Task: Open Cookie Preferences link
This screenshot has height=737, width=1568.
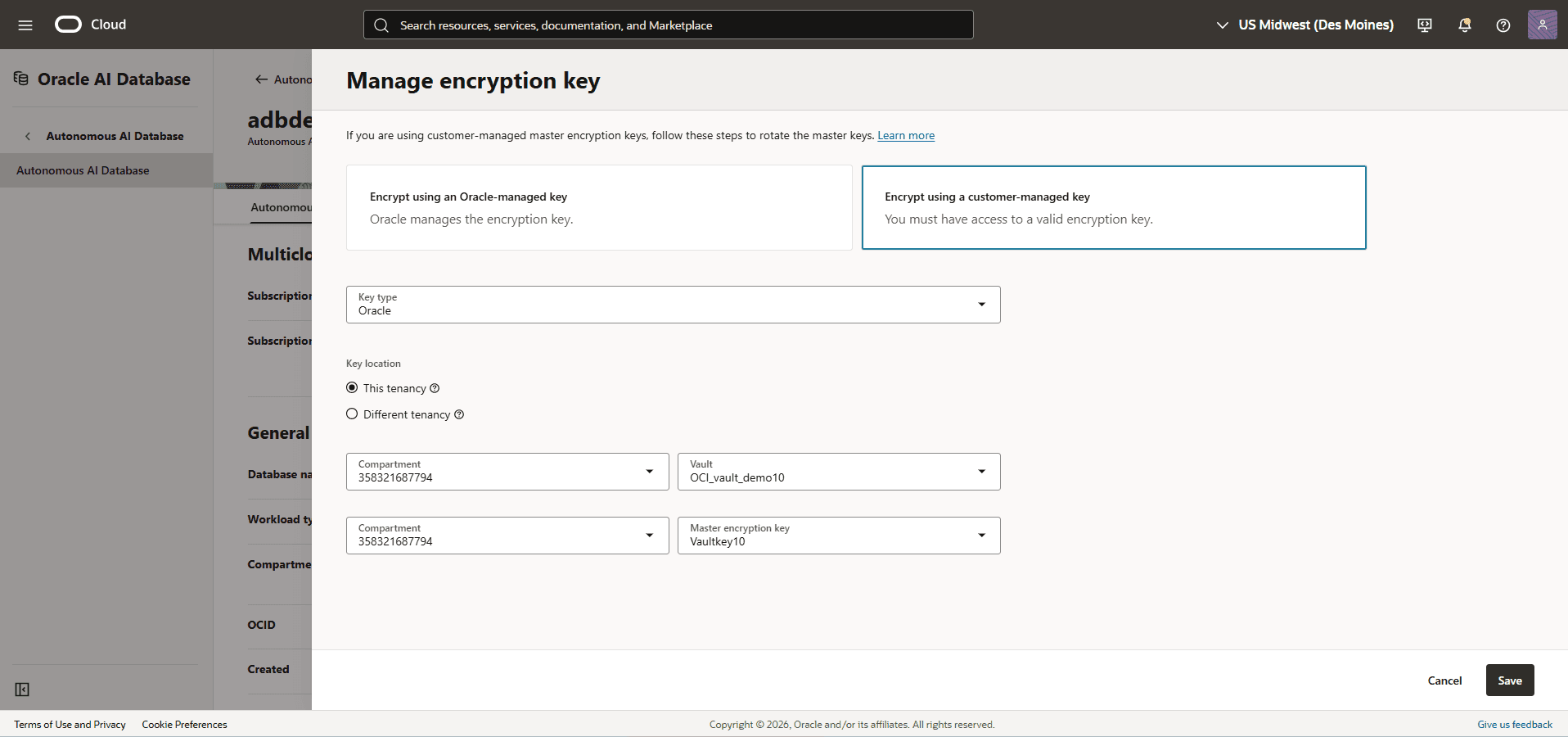Action: tap(184, 725)
